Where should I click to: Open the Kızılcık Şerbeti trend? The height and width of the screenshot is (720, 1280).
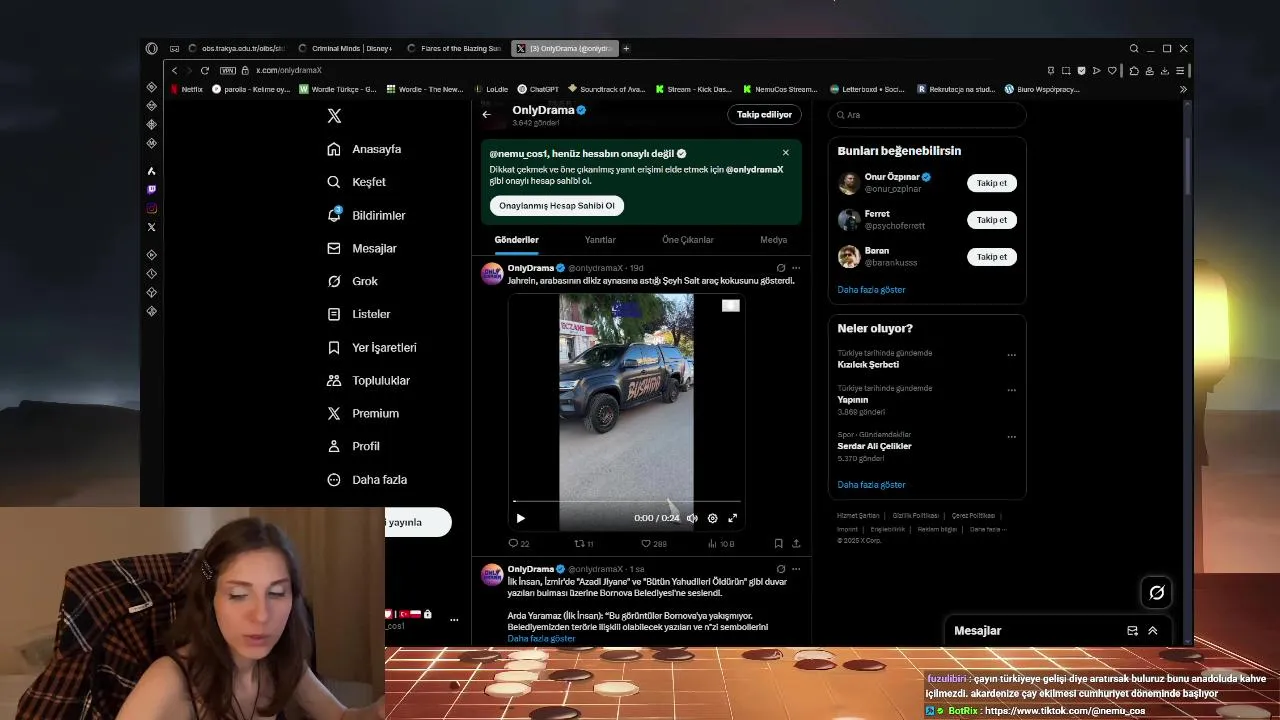tap(868, 365)
